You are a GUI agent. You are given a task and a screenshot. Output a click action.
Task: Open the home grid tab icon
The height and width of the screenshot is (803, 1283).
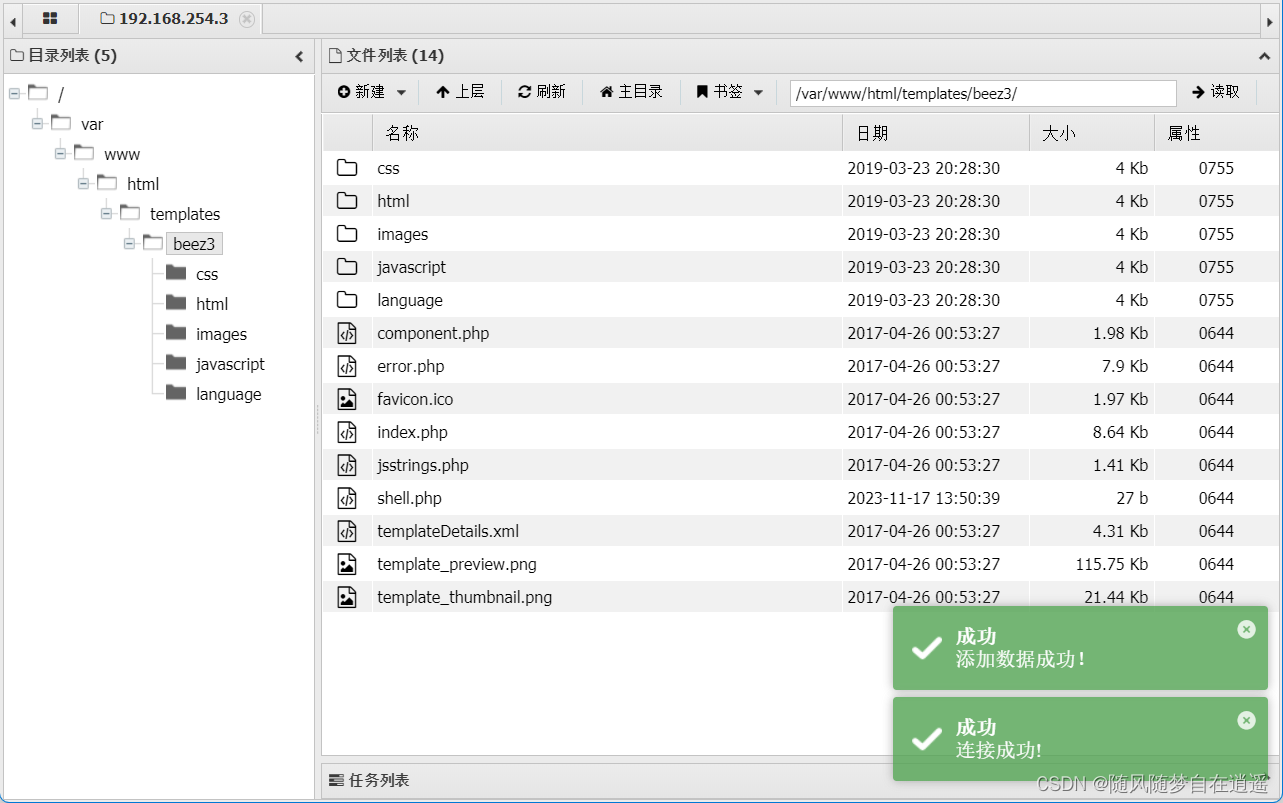(x=49, y=19)
